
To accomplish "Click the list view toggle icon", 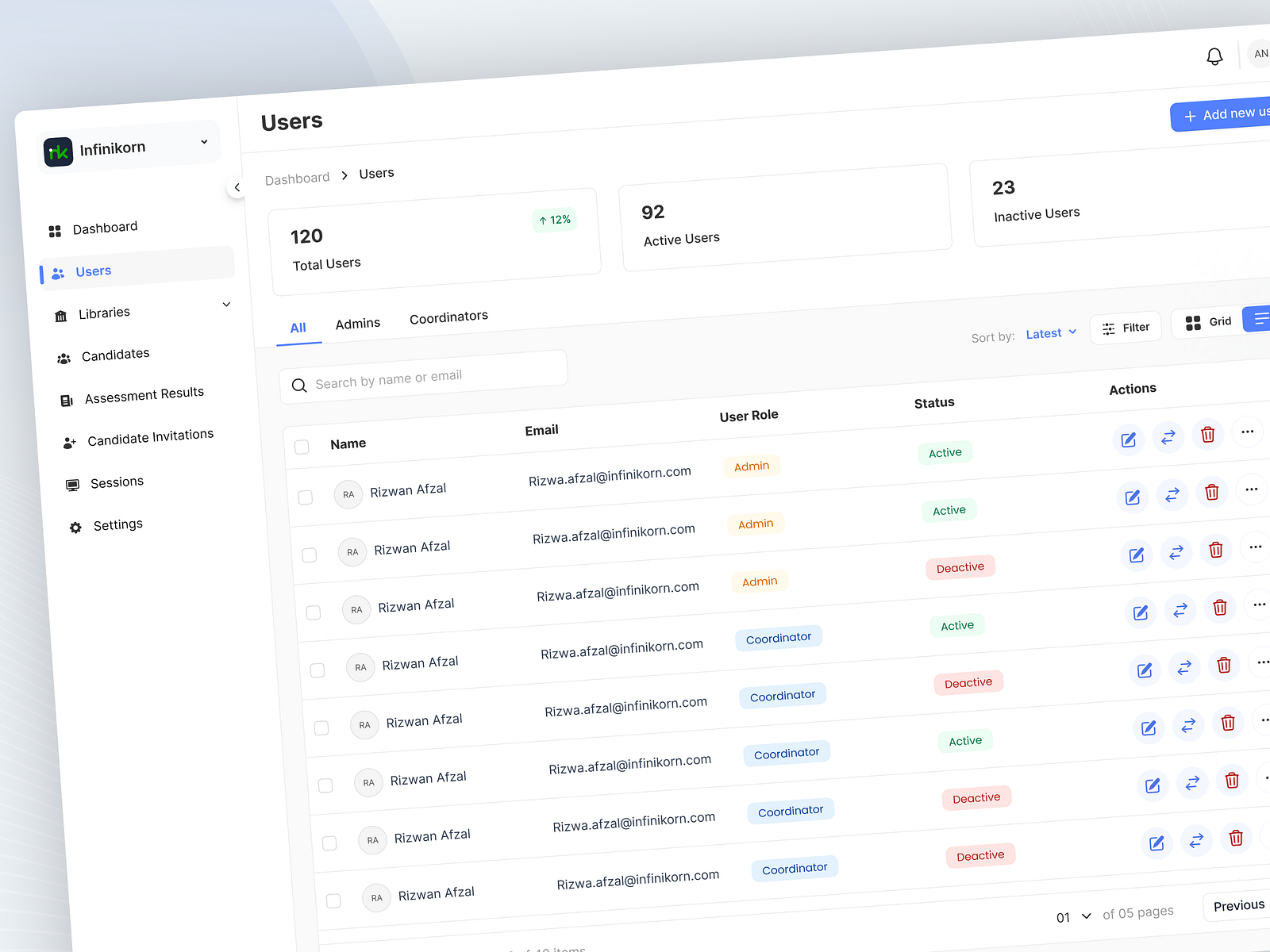I will (x=1259, y=319).
